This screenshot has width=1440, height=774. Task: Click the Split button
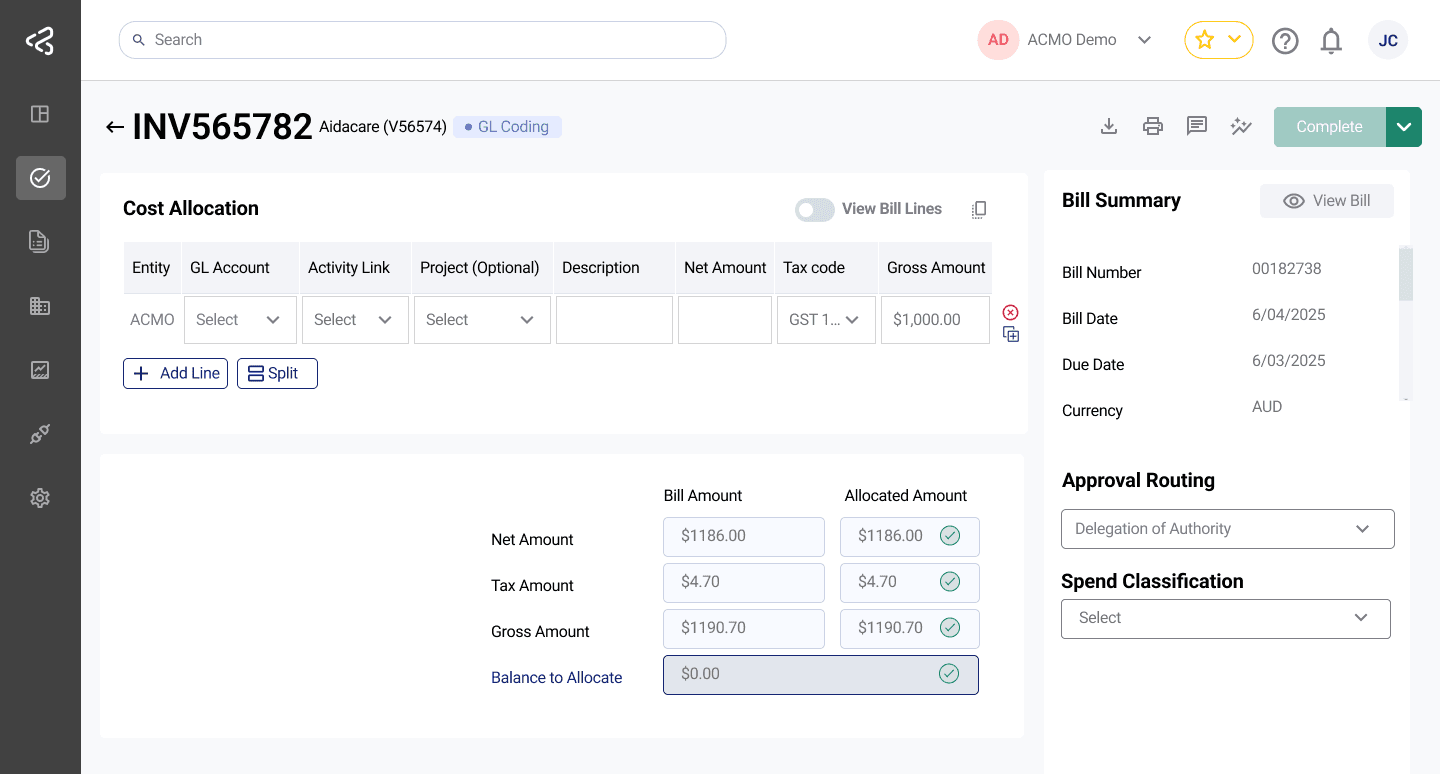point(277,373)
